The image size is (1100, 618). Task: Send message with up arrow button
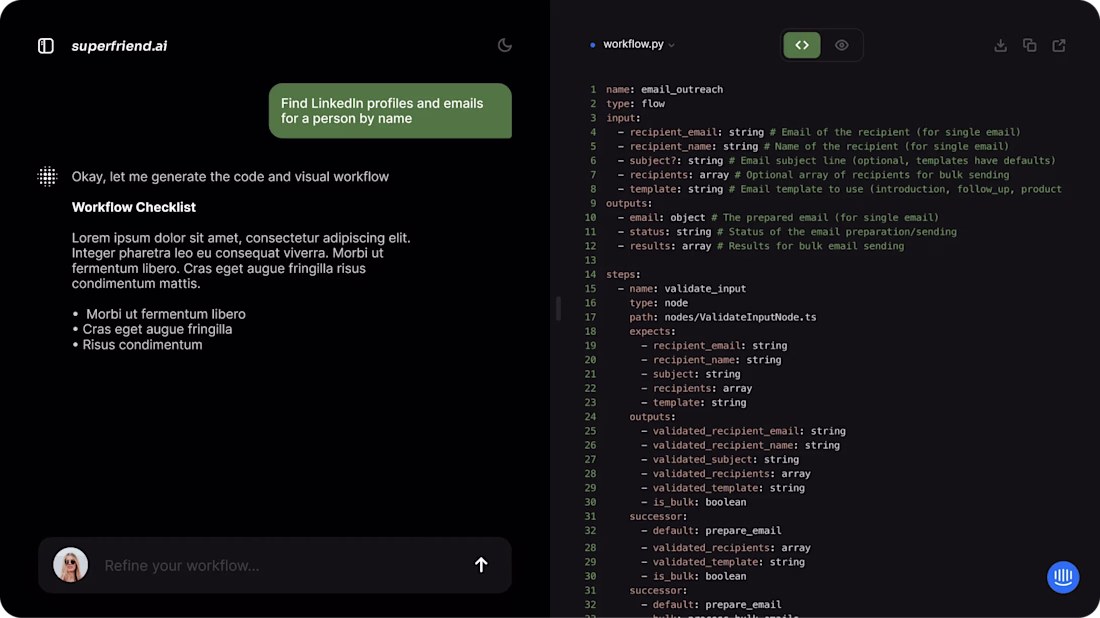pos(481,565)
